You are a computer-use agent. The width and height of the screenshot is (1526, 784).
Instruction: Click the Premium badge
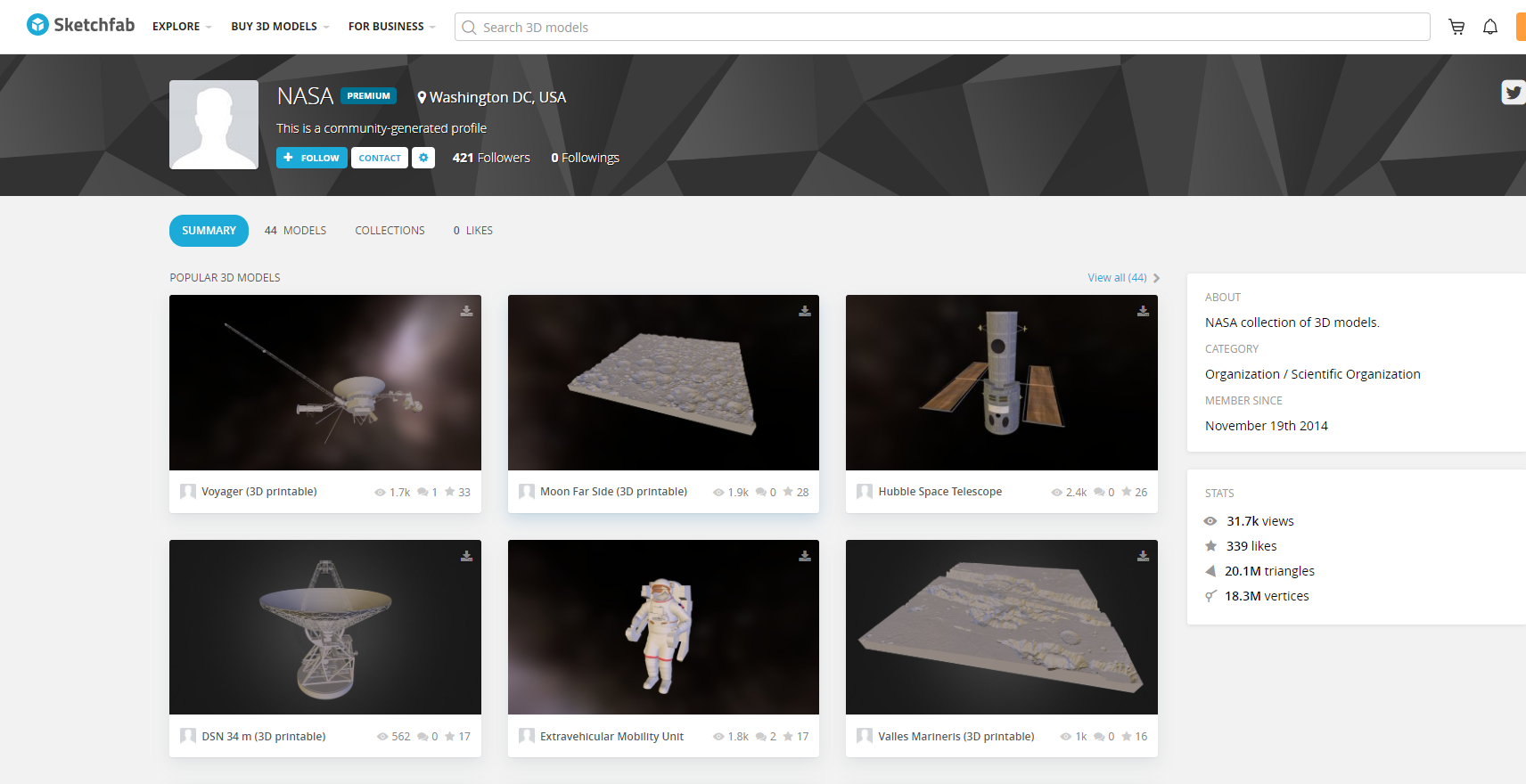point(368,96)
